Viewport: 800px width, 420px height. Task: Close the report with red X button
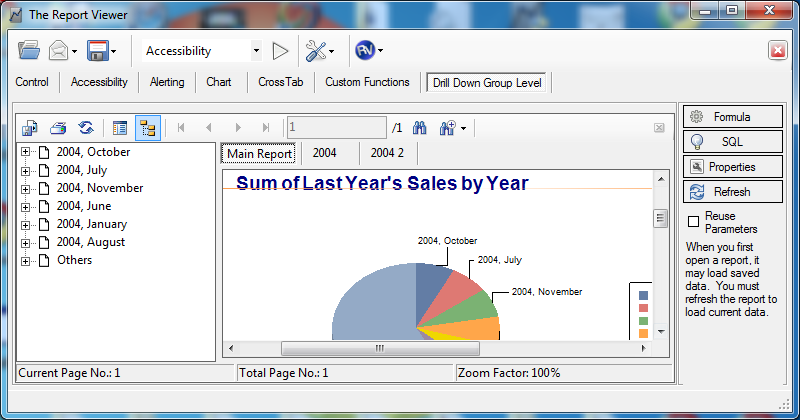coord(778,51)
